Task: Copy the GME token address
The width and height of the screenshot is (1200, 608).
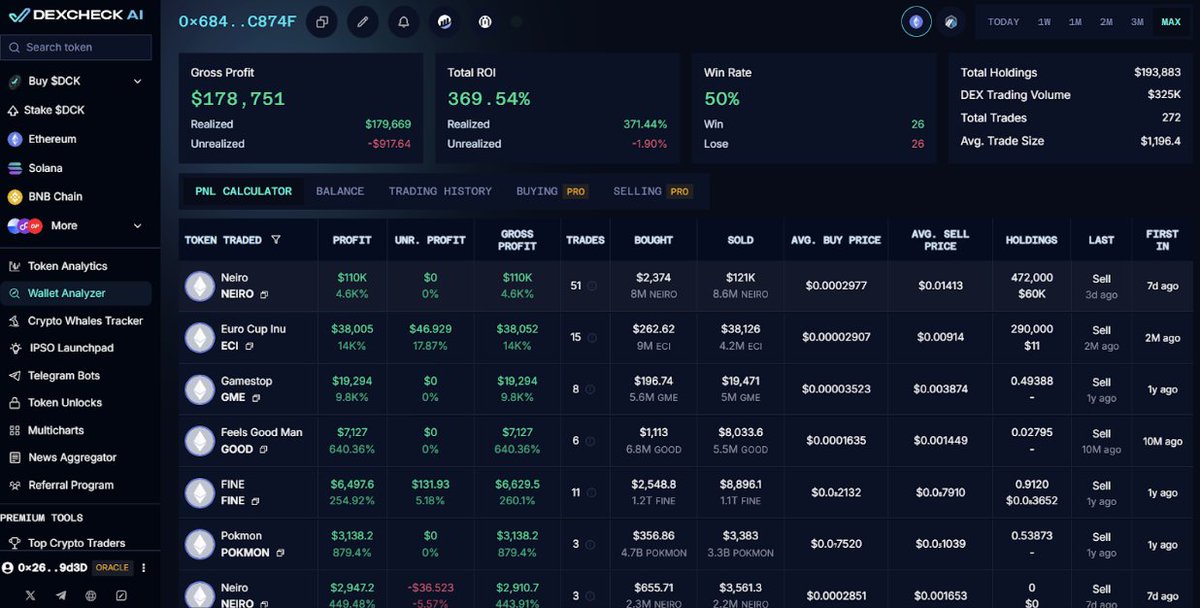Action: [256, 398]
